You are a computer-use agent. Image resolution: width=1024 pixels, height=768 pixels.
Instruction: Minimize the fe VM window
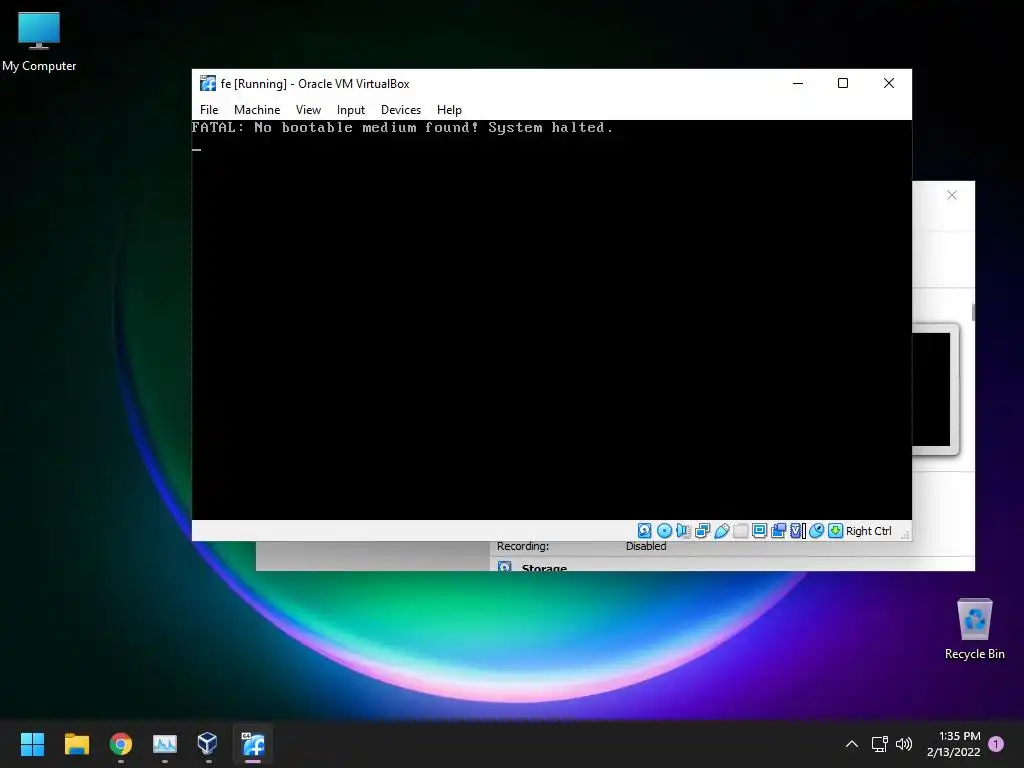coord(797,83)
